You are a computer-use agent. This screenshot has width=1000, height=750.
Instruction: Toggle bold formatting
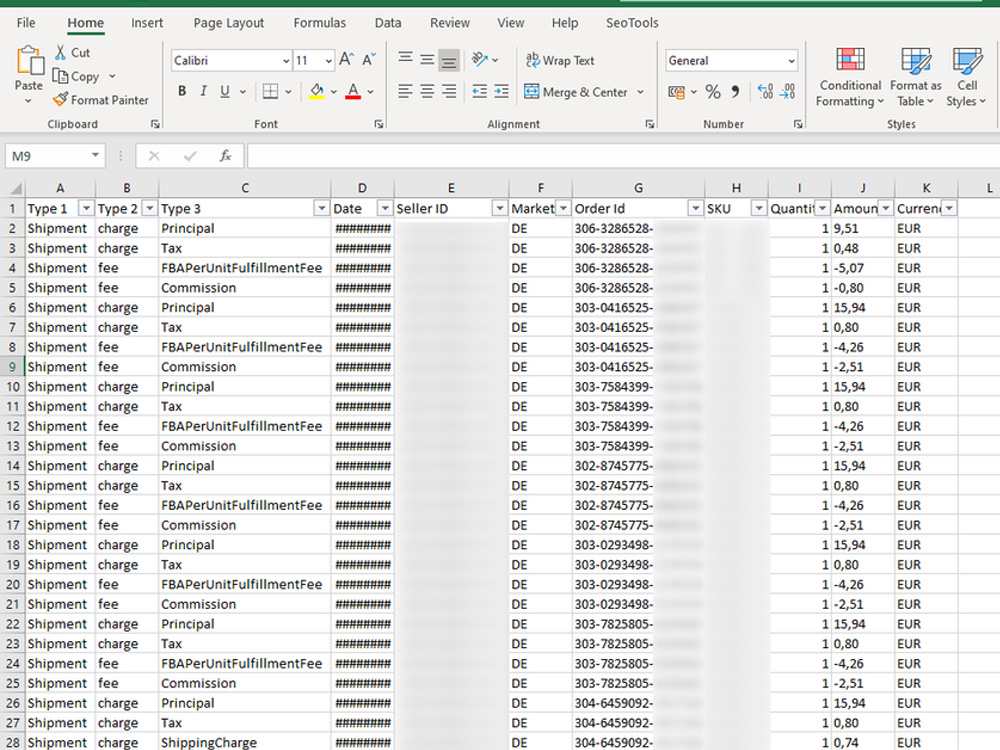182,91
